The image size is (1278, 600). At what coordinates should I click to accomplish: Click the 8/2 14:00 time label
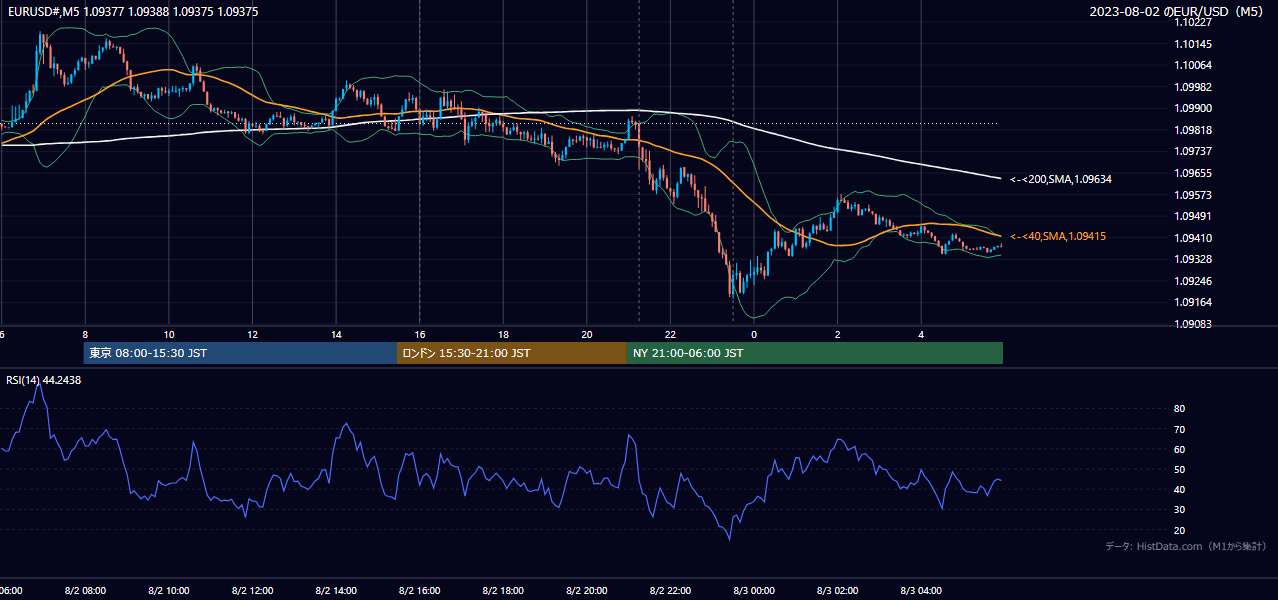coord(336,591)
